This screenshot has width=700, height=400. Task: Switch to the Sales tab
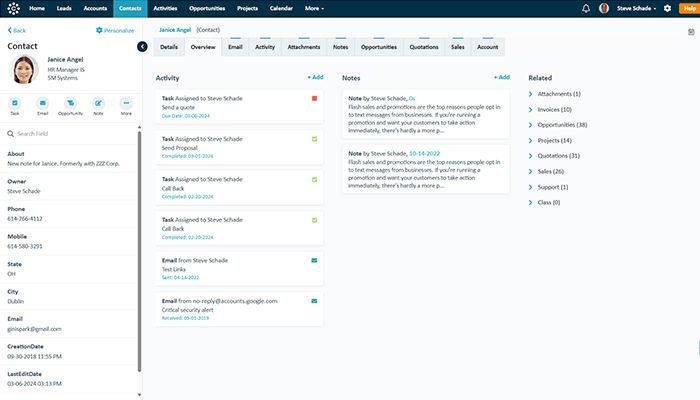coord(458,47)
